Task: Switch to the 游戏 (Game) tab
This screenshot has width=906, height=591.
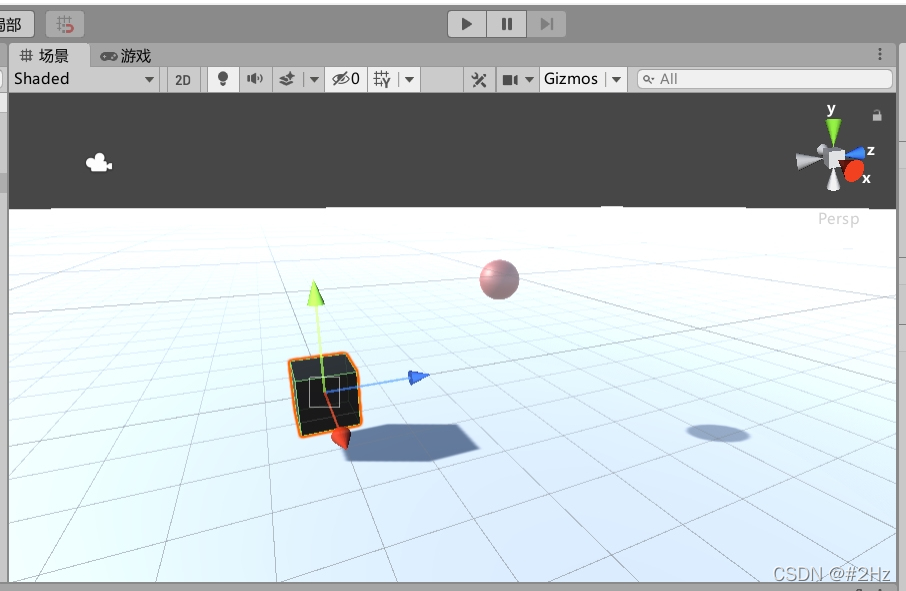Action: click(x=125, y=56)
